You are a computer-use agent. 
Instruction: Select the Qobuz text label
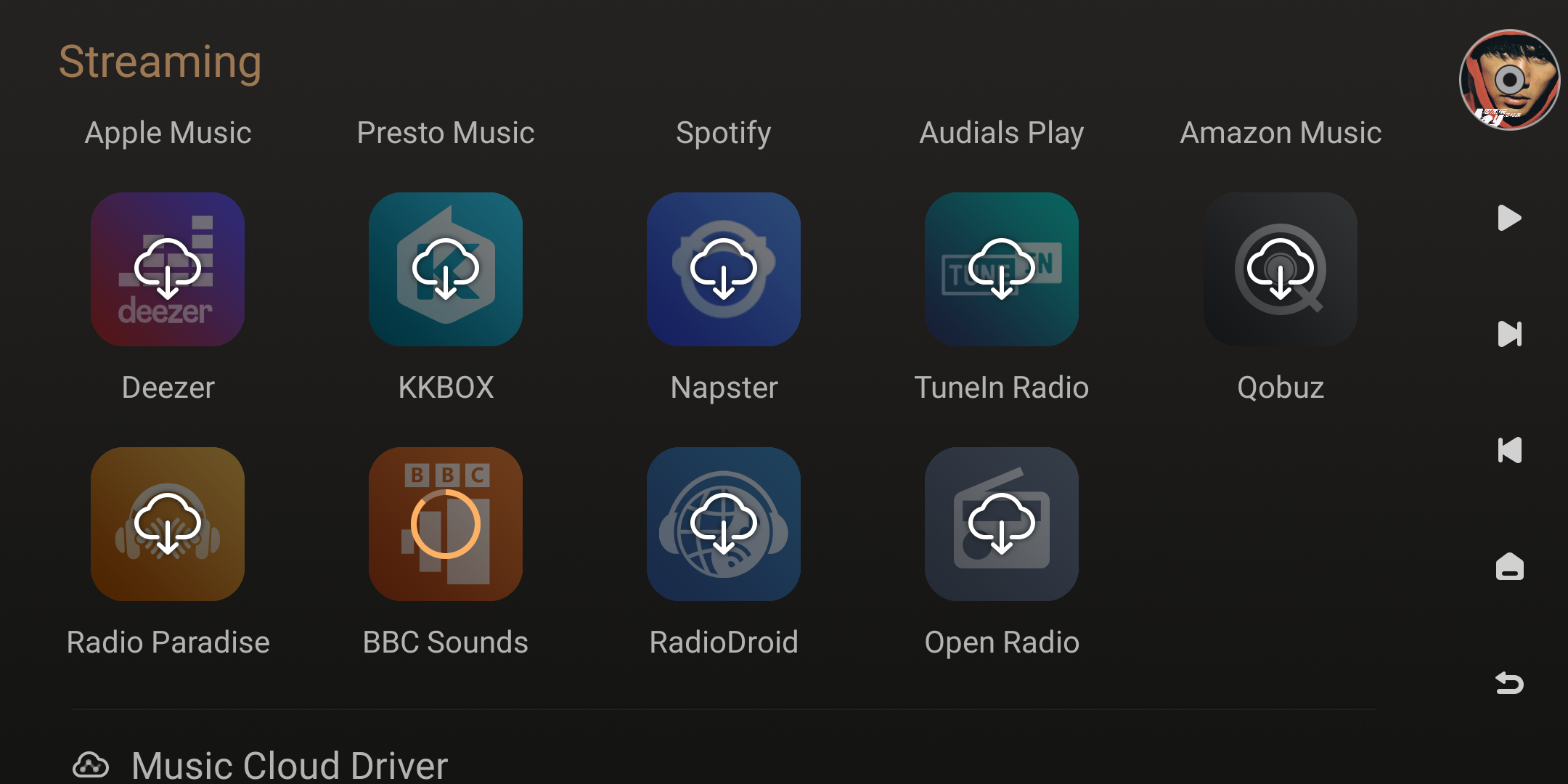tap(1281, 388)
